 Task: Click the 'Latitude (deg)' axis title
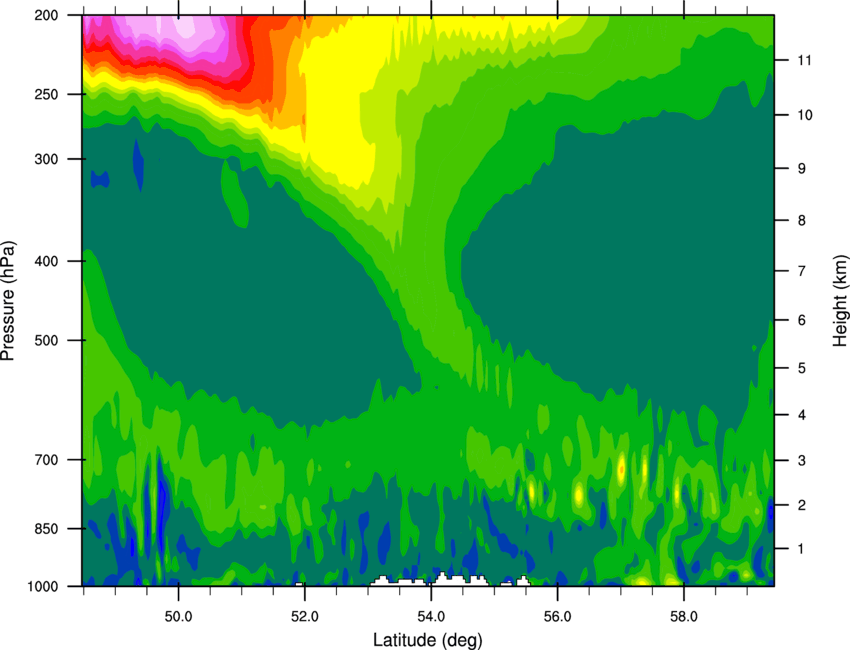428,640
